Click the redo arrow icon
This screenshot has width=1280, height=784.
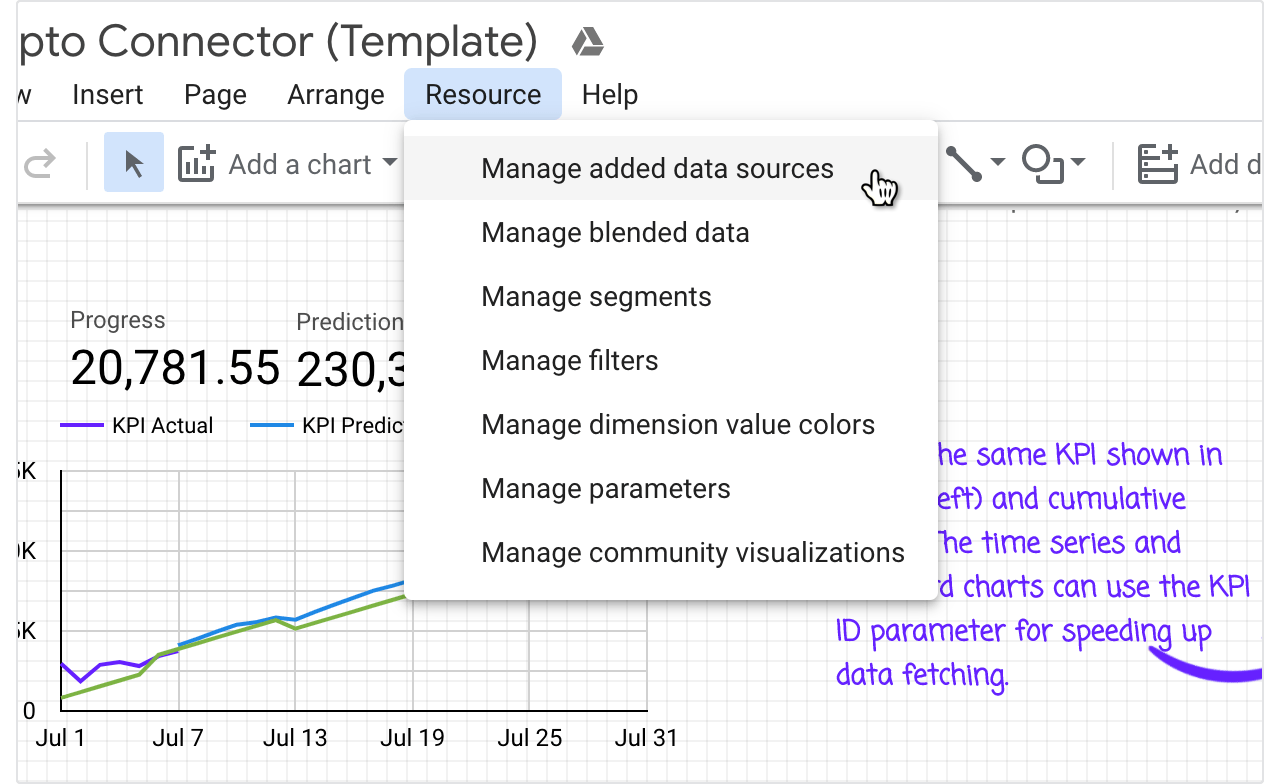[x=38, y=164]
